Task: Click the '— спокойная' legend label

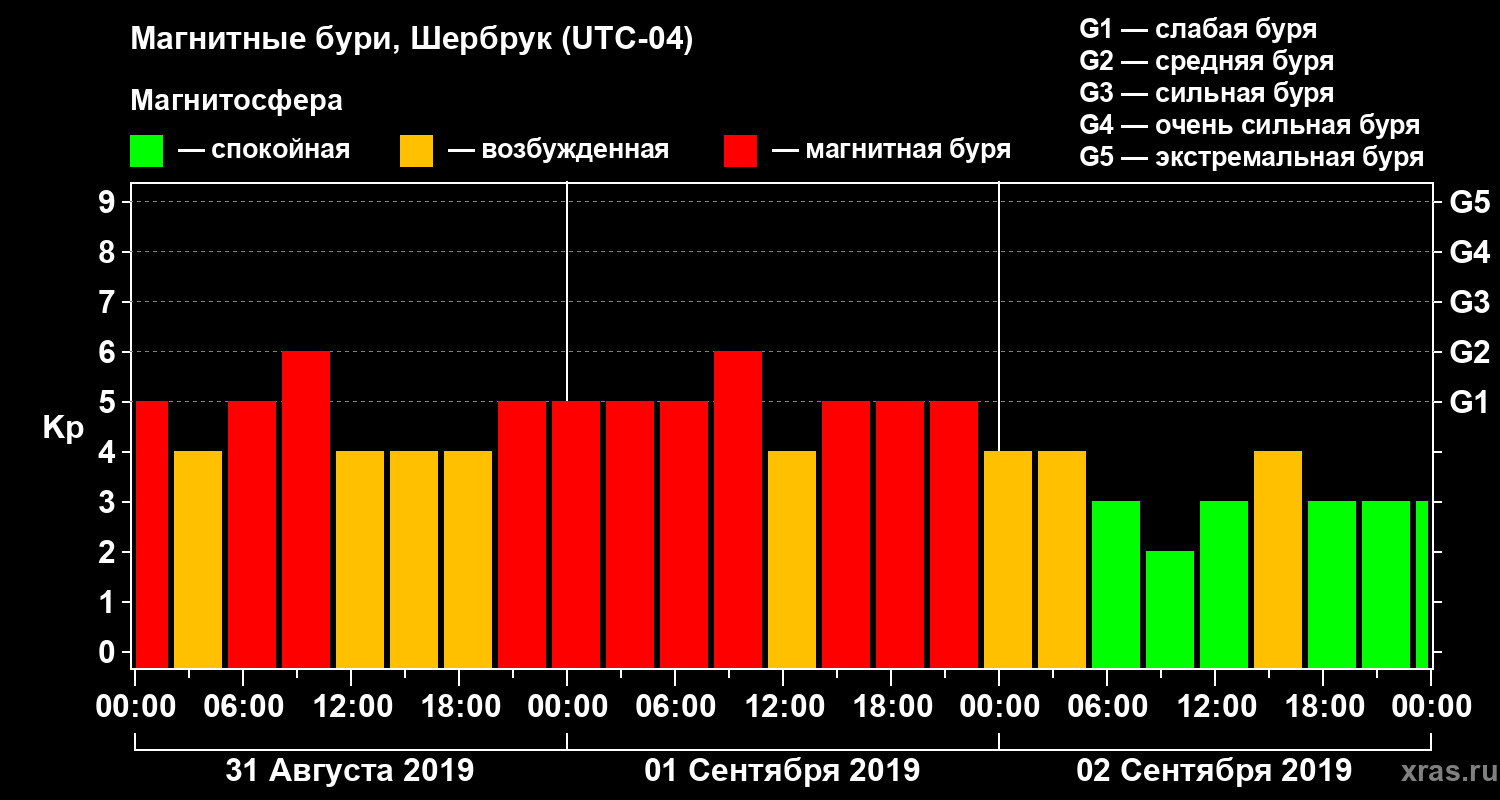Action: (264, 150)
